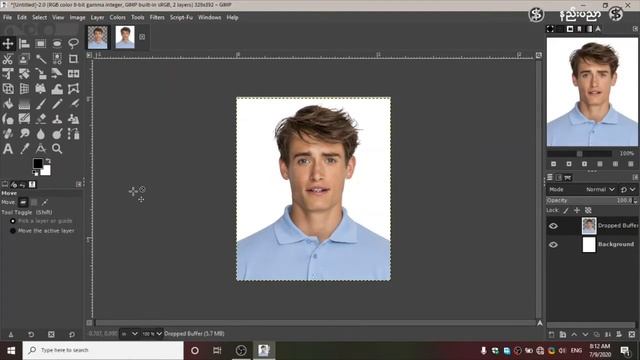The image size is (640, 360).
Task: Select the Select by Color tool
Action: point(57,59)
